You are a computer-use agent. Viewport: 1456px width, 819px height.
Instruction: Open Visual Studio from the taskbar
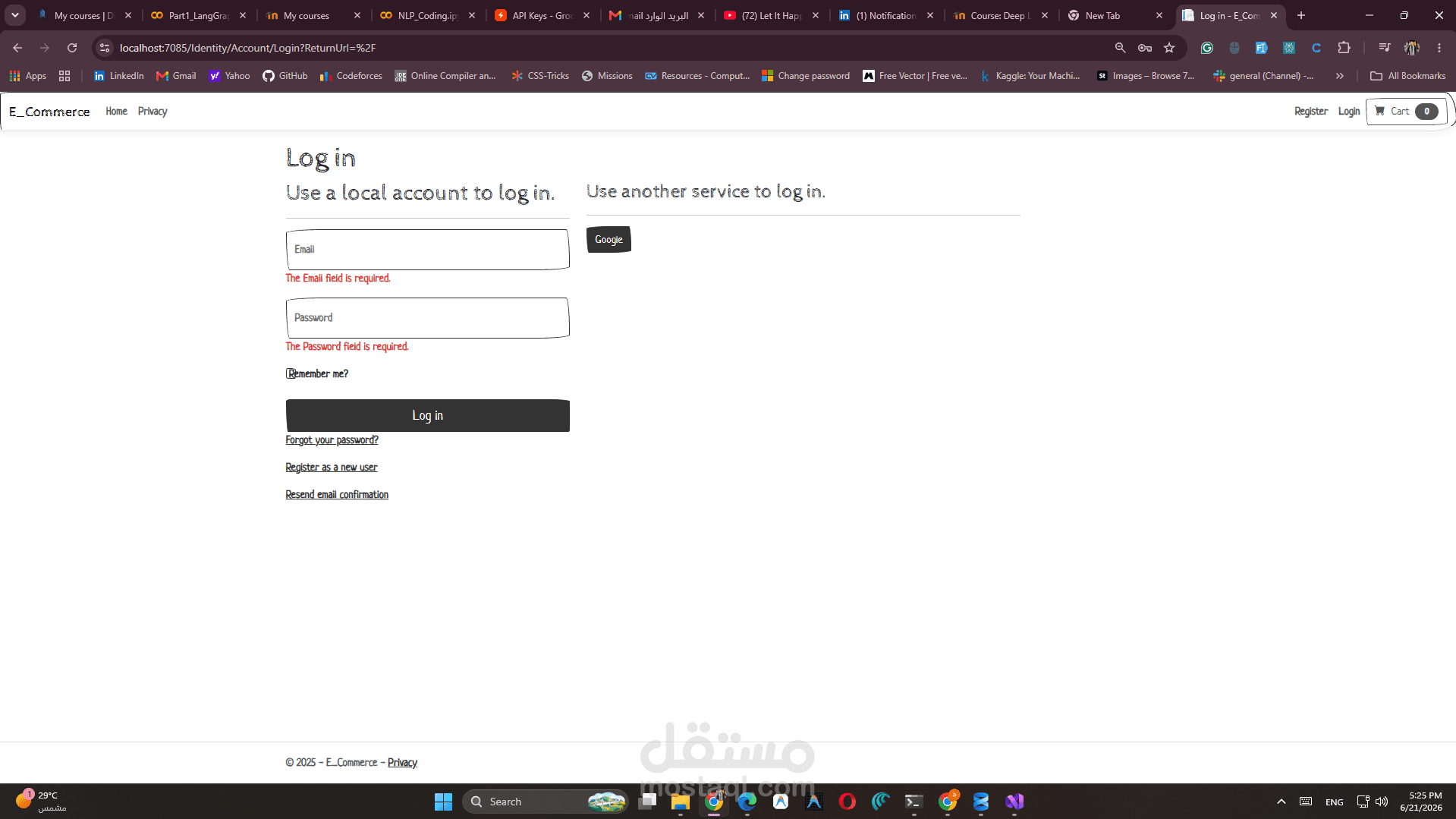(1014, 802)
